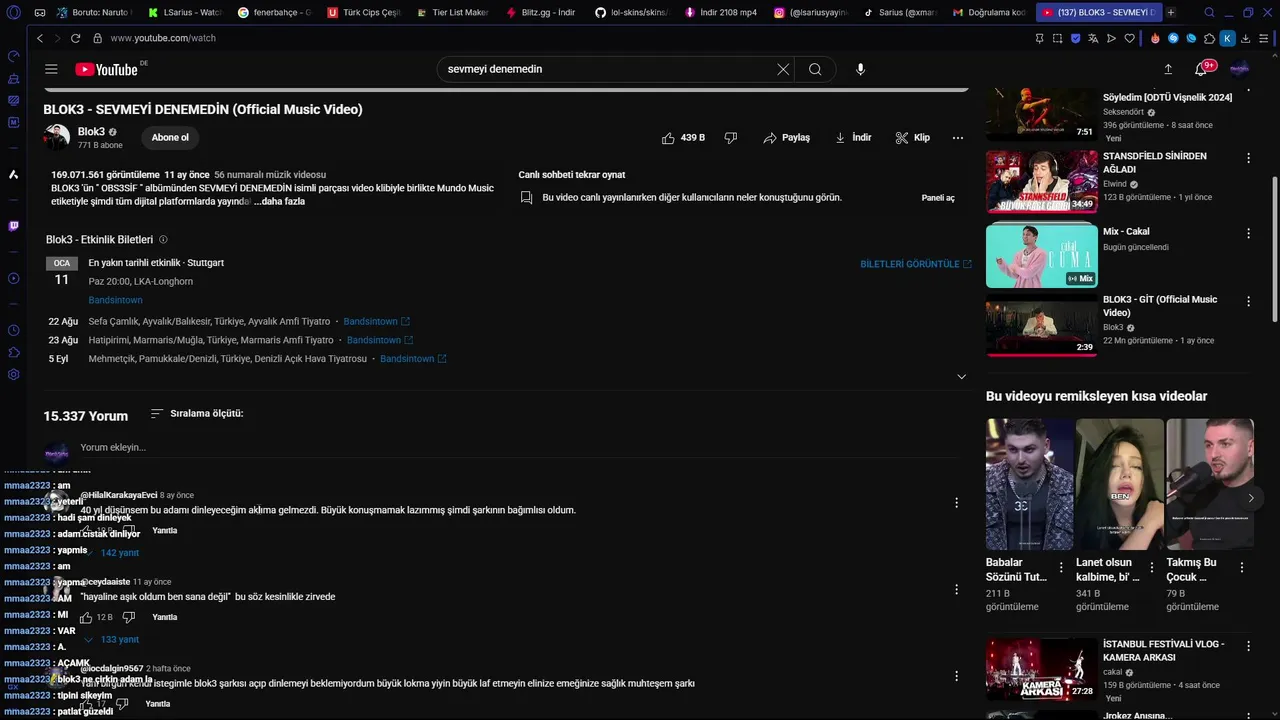Open the YouTube hamburger guide menu
The image size is (1280, 720).
pyautogui.click(x=51, y=69)
